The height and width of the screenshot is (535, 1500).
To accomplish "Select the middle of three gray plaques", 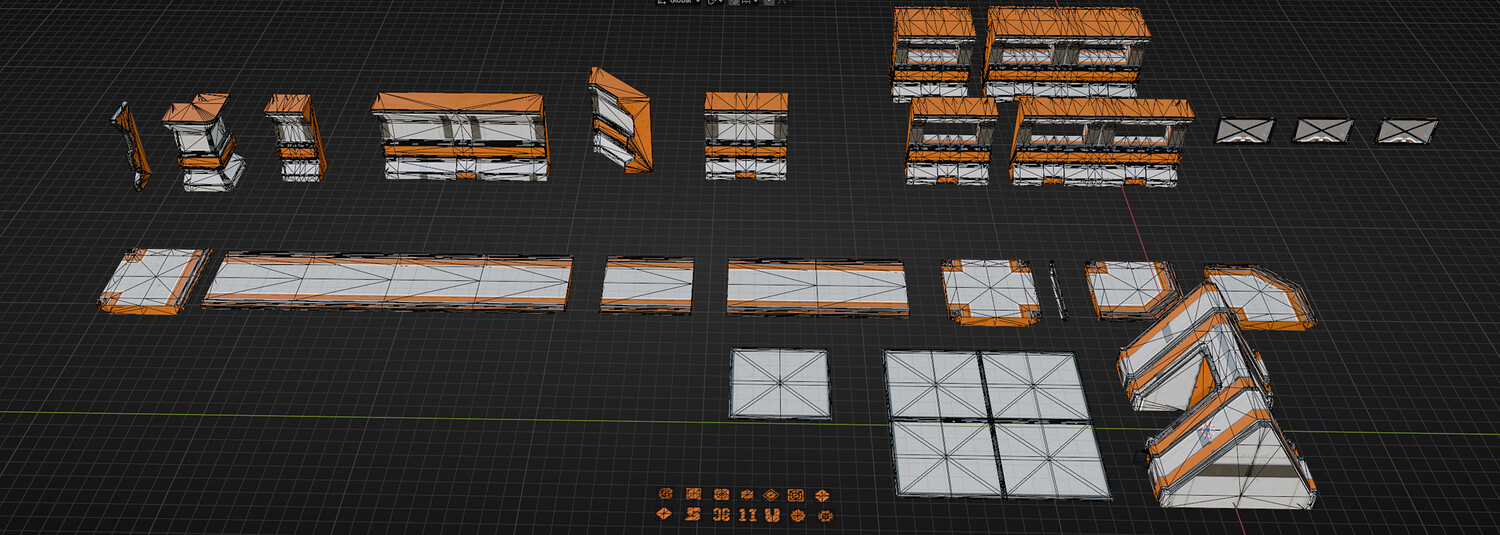I will (x=1322, y=131).
